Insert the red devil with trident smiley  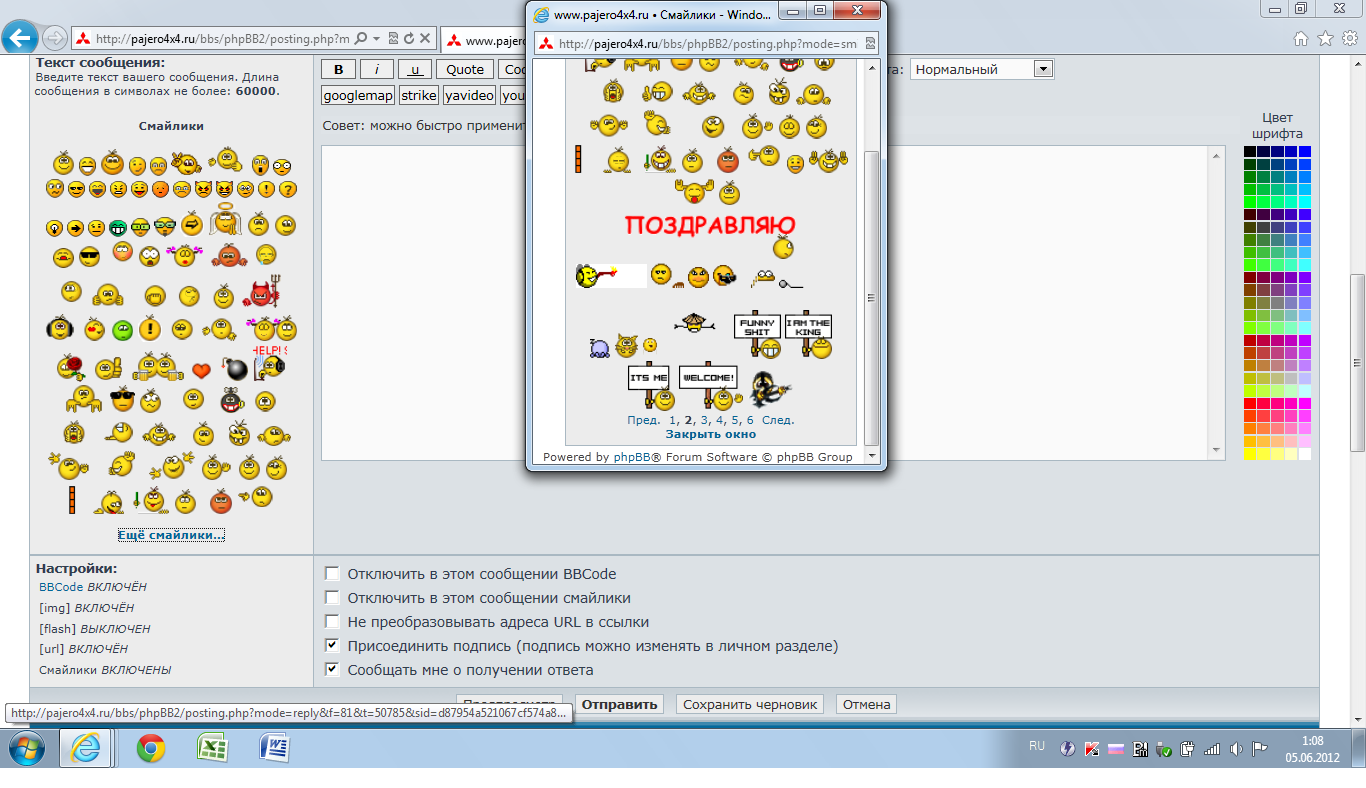(x=262, y=293)
